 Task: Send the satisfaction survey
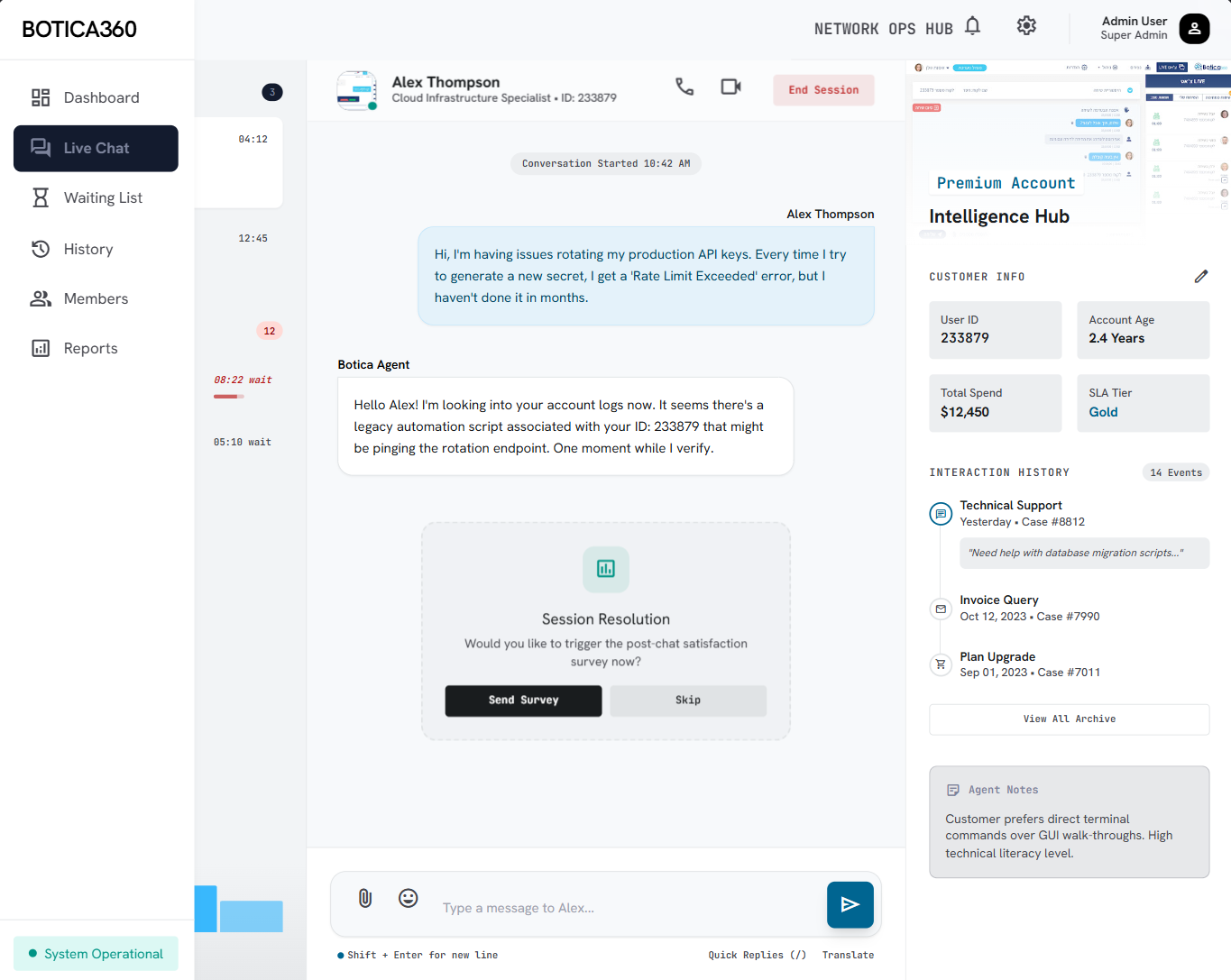(x=523, y=701)
